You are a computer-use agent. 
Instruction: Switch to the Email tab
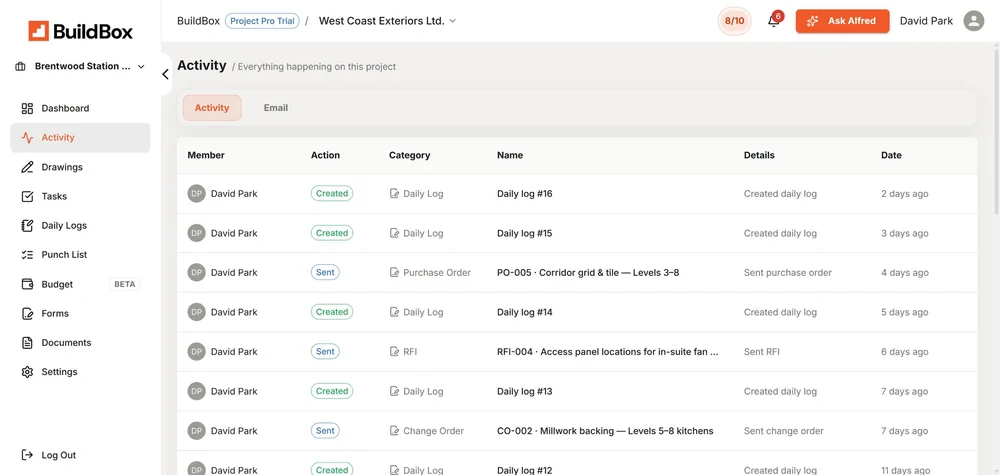pos(276,108)
